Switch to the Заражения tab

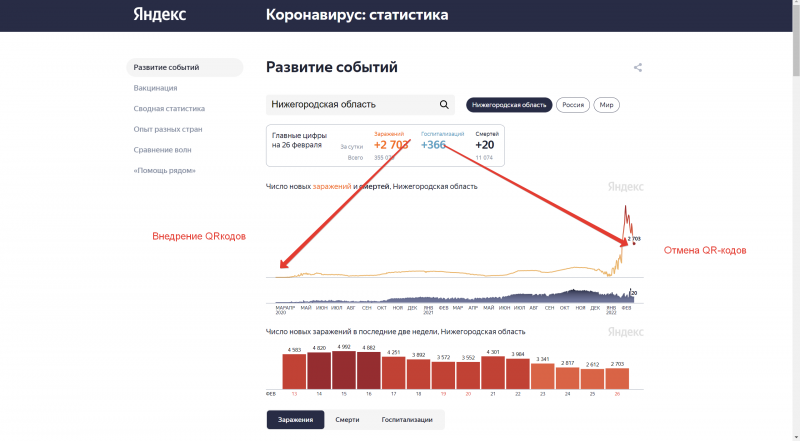[x=295, y=420]
